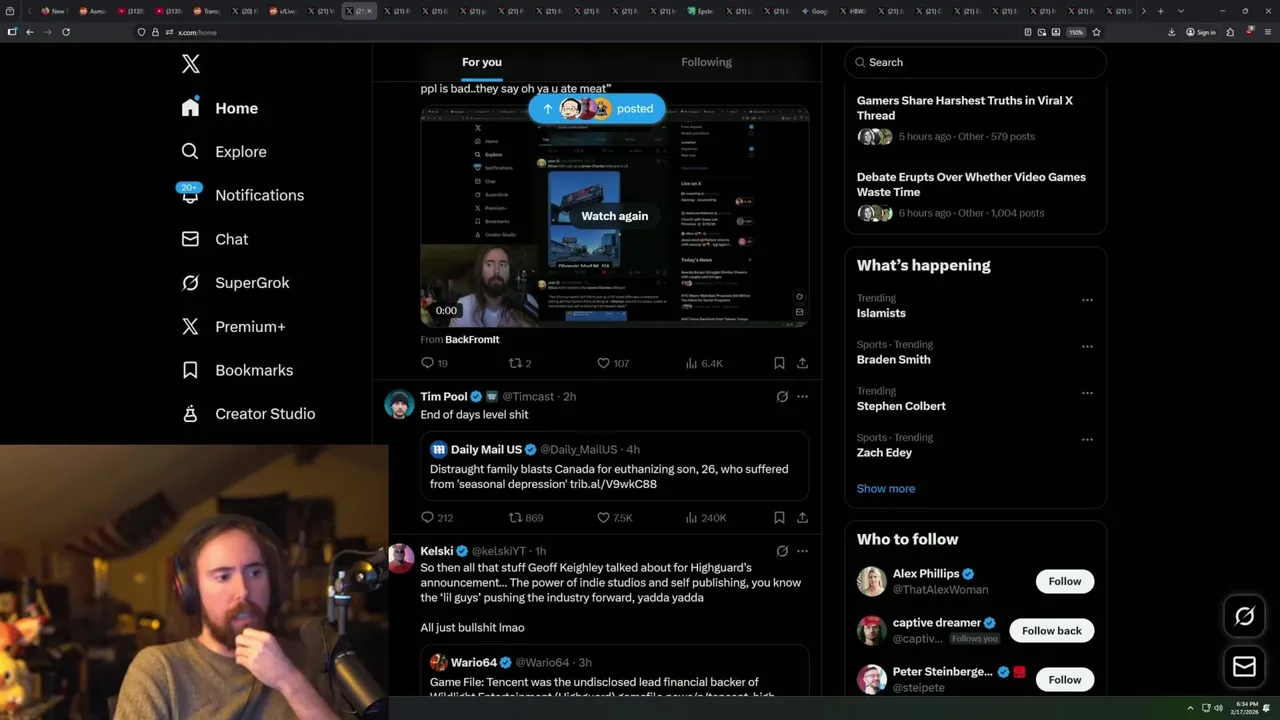Viewport: 1280px width, 720px height.
Task: Open more options for Stephen Colbert trend
Action: [x=1087, y=393]
